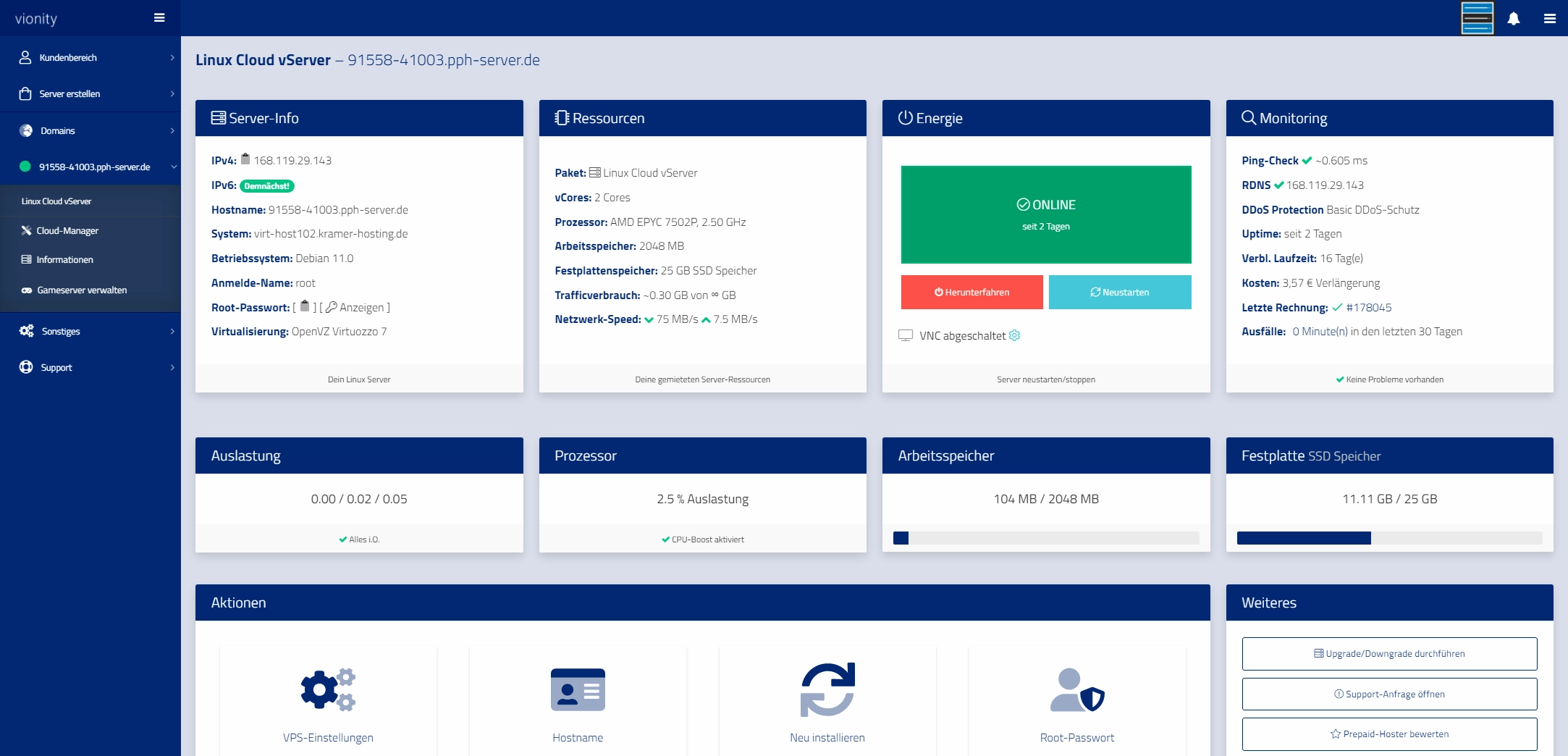Open Hostname ID card icon

point(578,689)
